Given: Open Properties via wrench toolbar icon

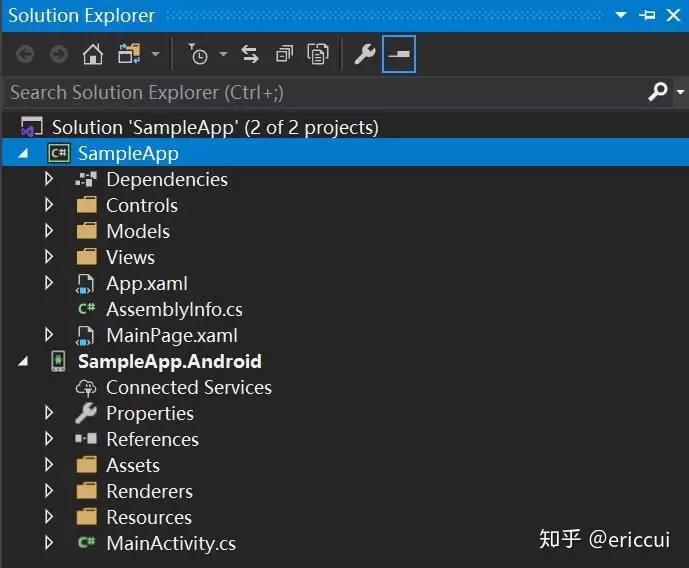Looking at the screenshot, I should pyautogui.click(x=364, y=54).
